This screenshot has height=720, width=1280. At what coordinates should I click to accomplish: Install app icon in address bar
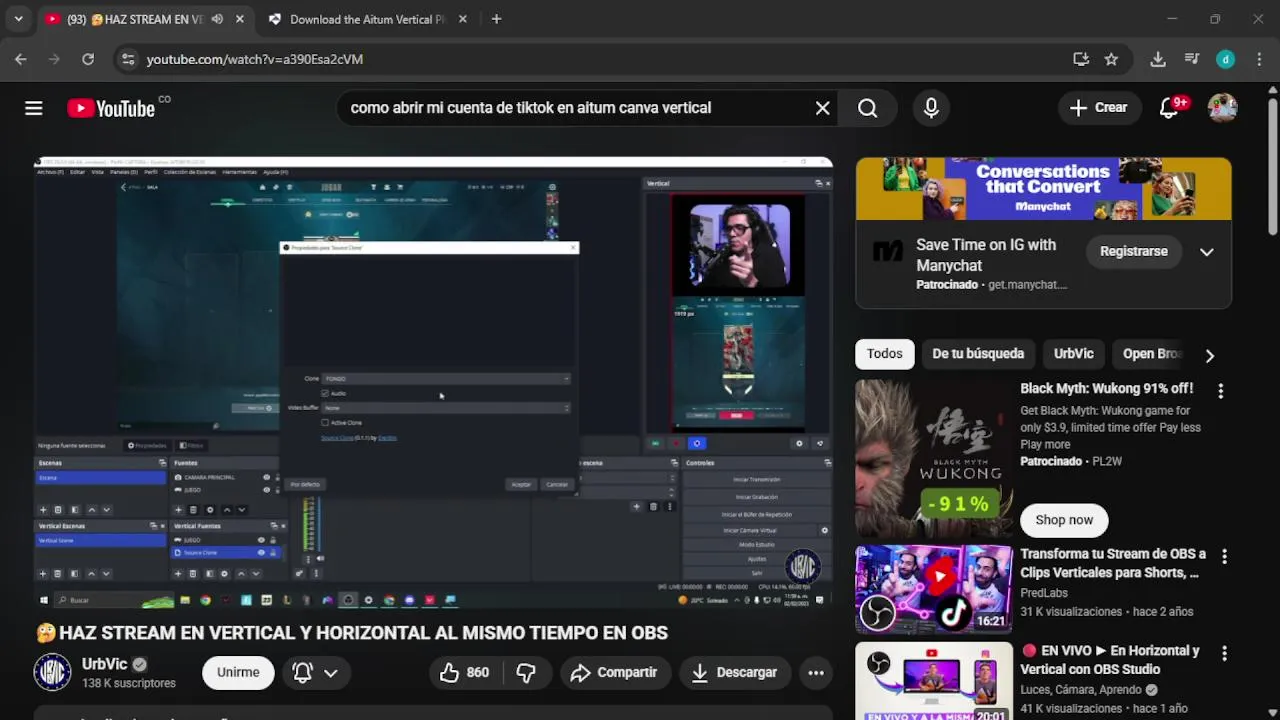pos(1081,59)
